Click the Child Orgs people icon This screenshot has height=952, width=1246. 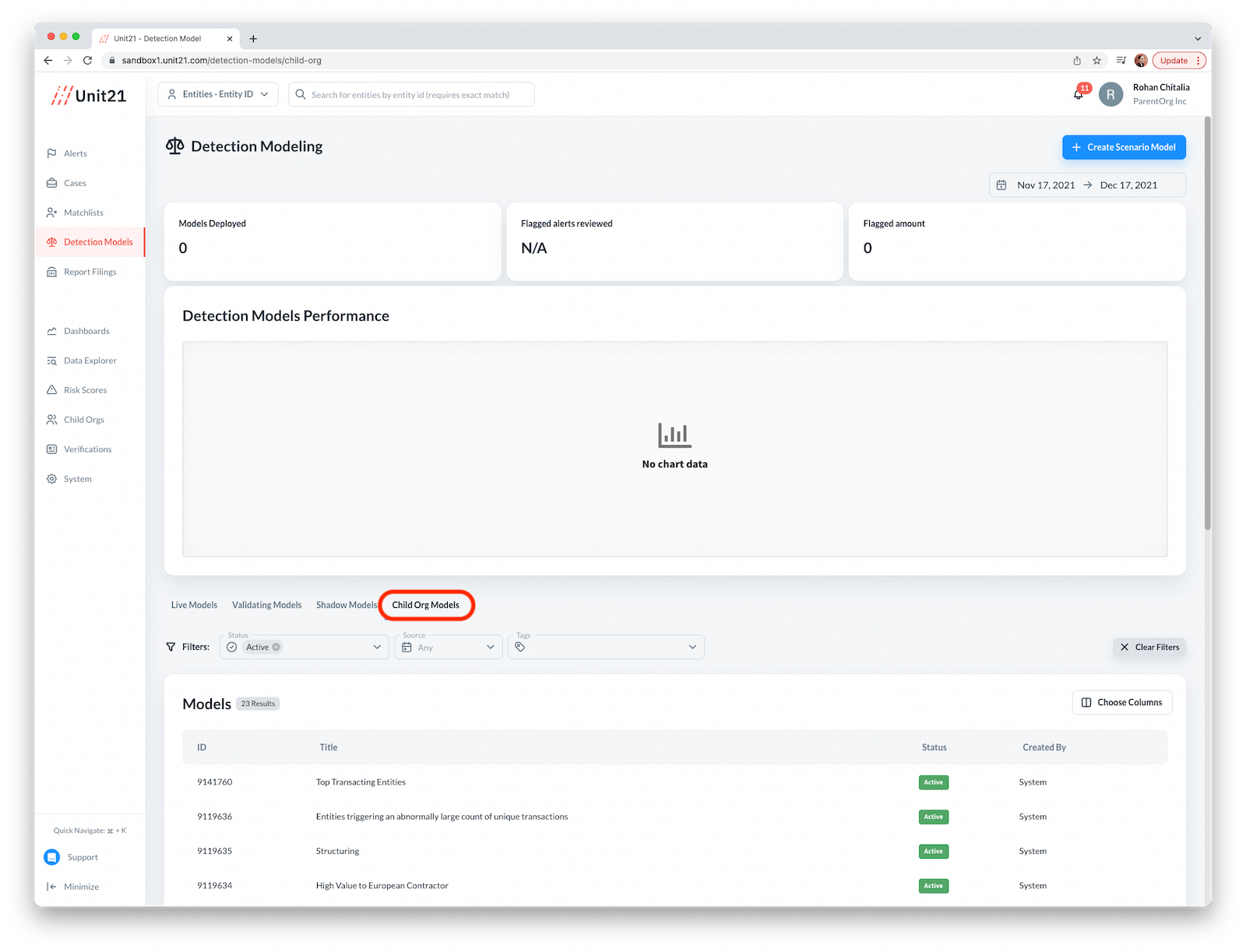pos(51,420)
